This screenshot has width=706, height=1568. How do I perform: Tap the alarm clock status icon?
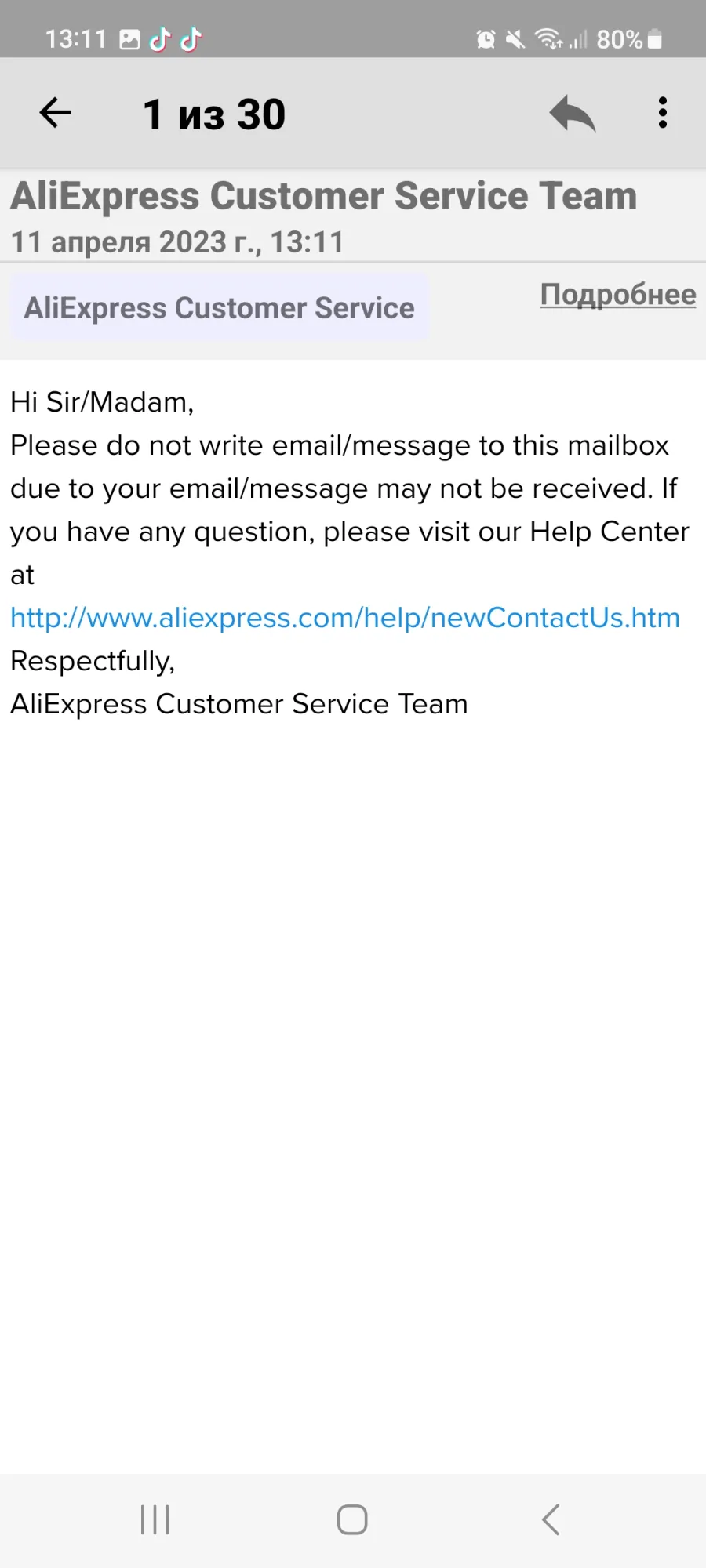pyautogui.click(x=486, y=39)
